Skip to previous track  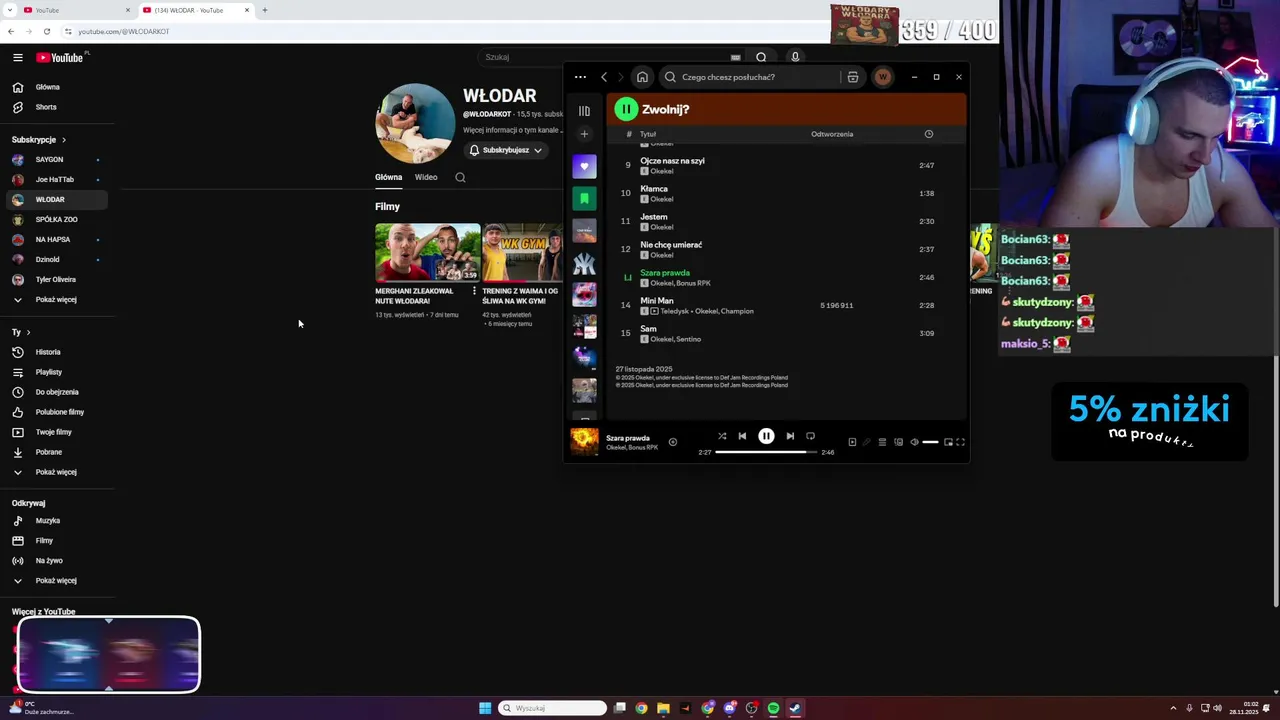click(x=742, y=436)
